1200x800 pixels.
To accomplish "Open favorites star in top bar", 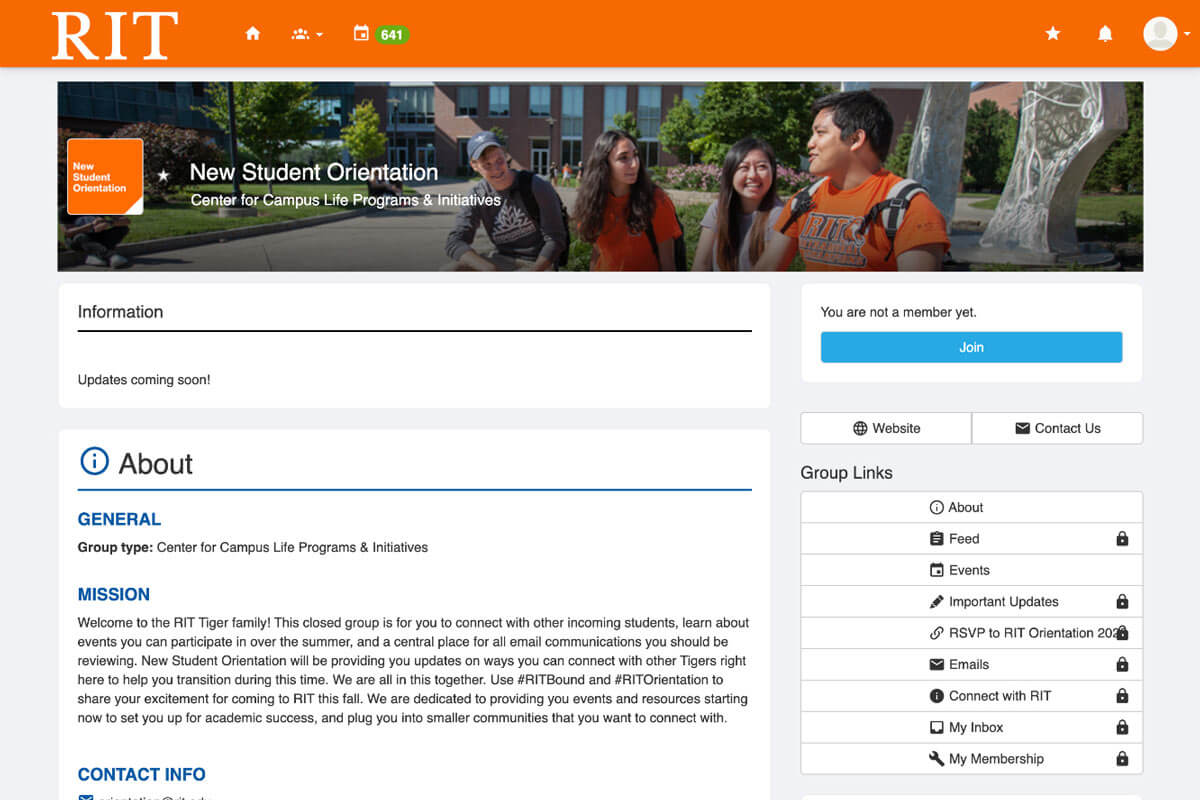I will pos(1053,34).
